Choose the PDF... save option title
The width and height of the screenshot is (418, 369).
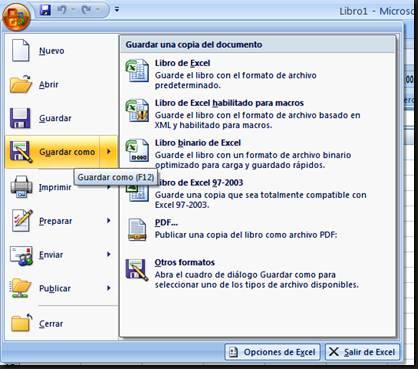(166, 223)
